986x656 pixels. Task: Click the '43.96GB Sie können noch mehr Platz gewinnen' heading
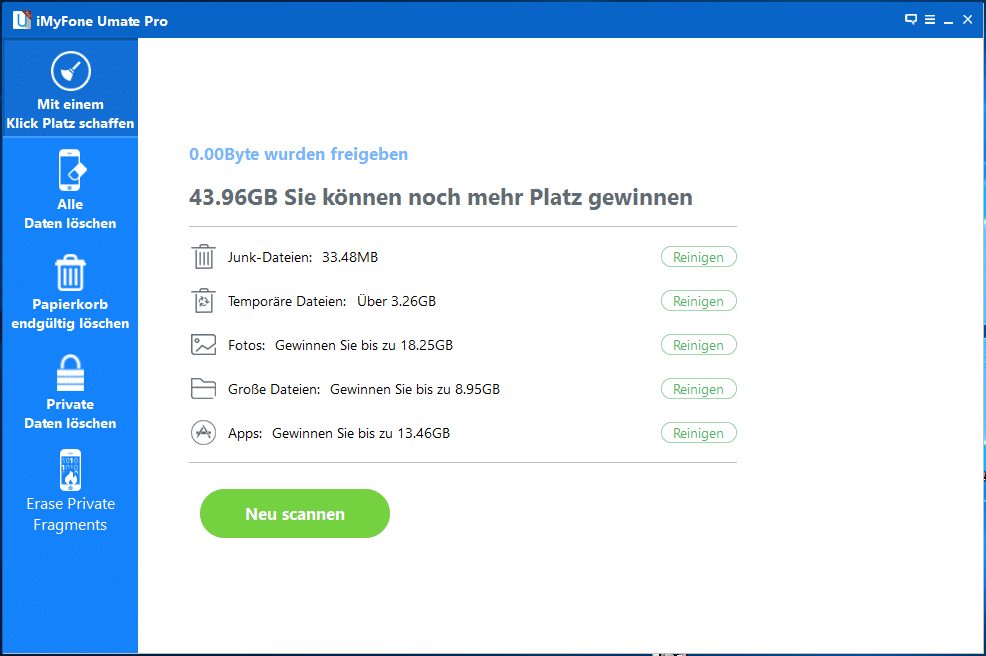[x=441, y=197]
